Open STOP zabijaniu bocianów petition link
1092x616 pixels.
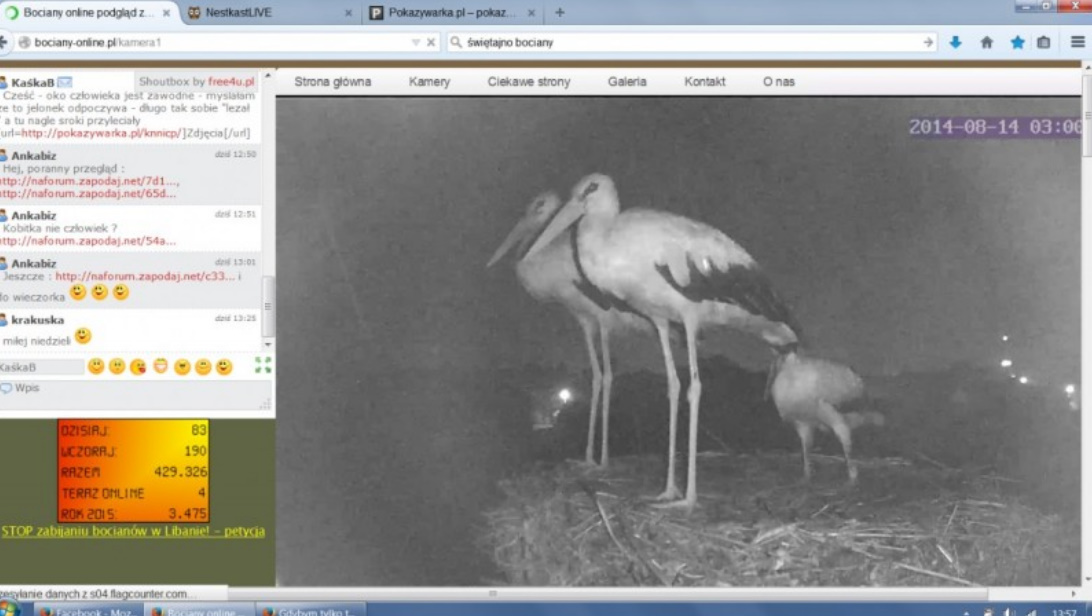133,532
